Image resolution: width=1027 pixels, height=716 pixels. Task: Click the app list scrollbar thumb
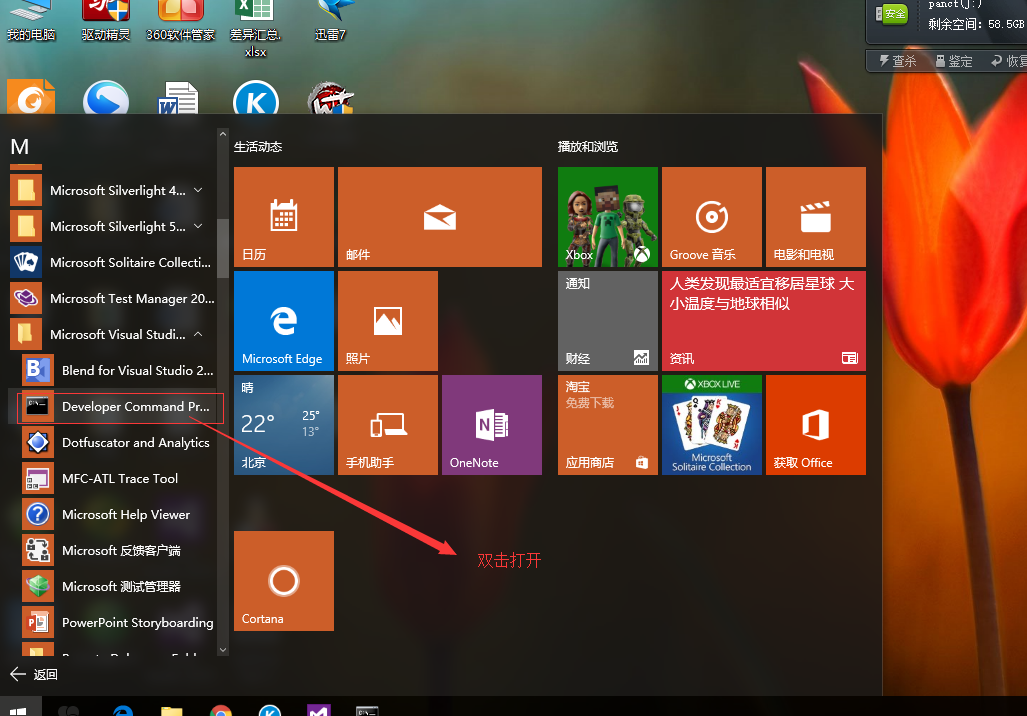click(x=223, y=248)
